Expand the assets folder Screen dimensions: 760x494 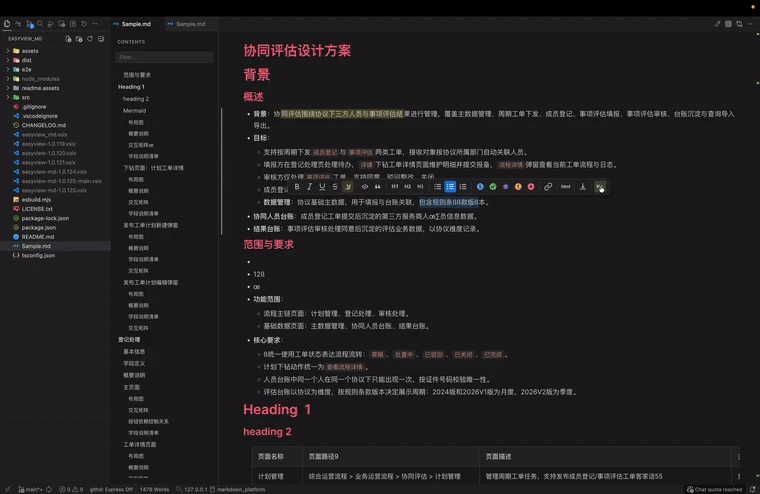[55, 51]
